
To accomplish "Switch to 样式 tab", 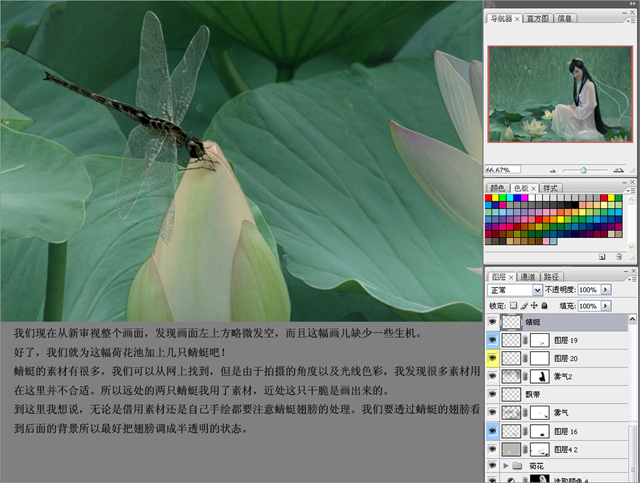I will click(550, 188).
